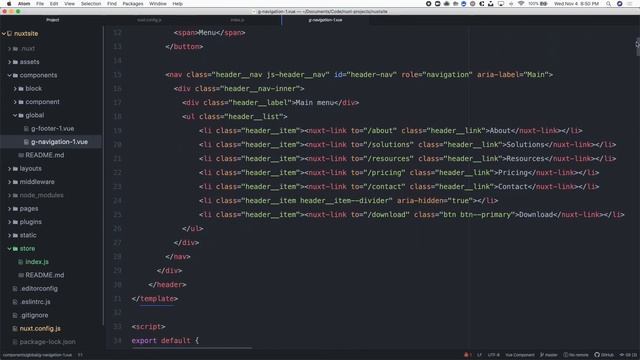Image resolution: width=640 pixels, height=360 pixels.
Task: Expand the static folder
Action: pyautogui.click(x=9, y=236)
